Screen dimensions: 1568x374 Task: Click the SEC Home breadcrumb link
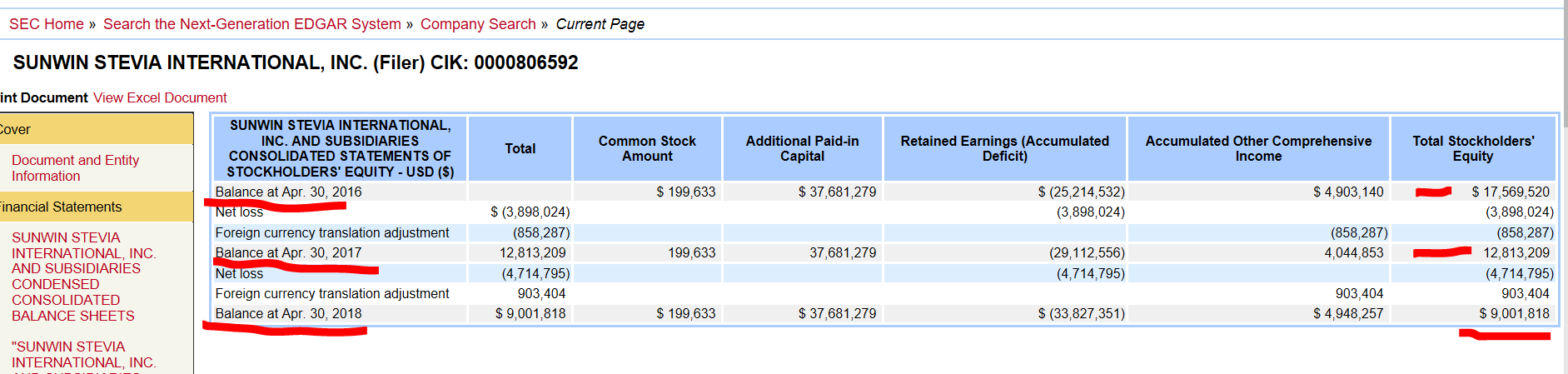click(47, 24)
